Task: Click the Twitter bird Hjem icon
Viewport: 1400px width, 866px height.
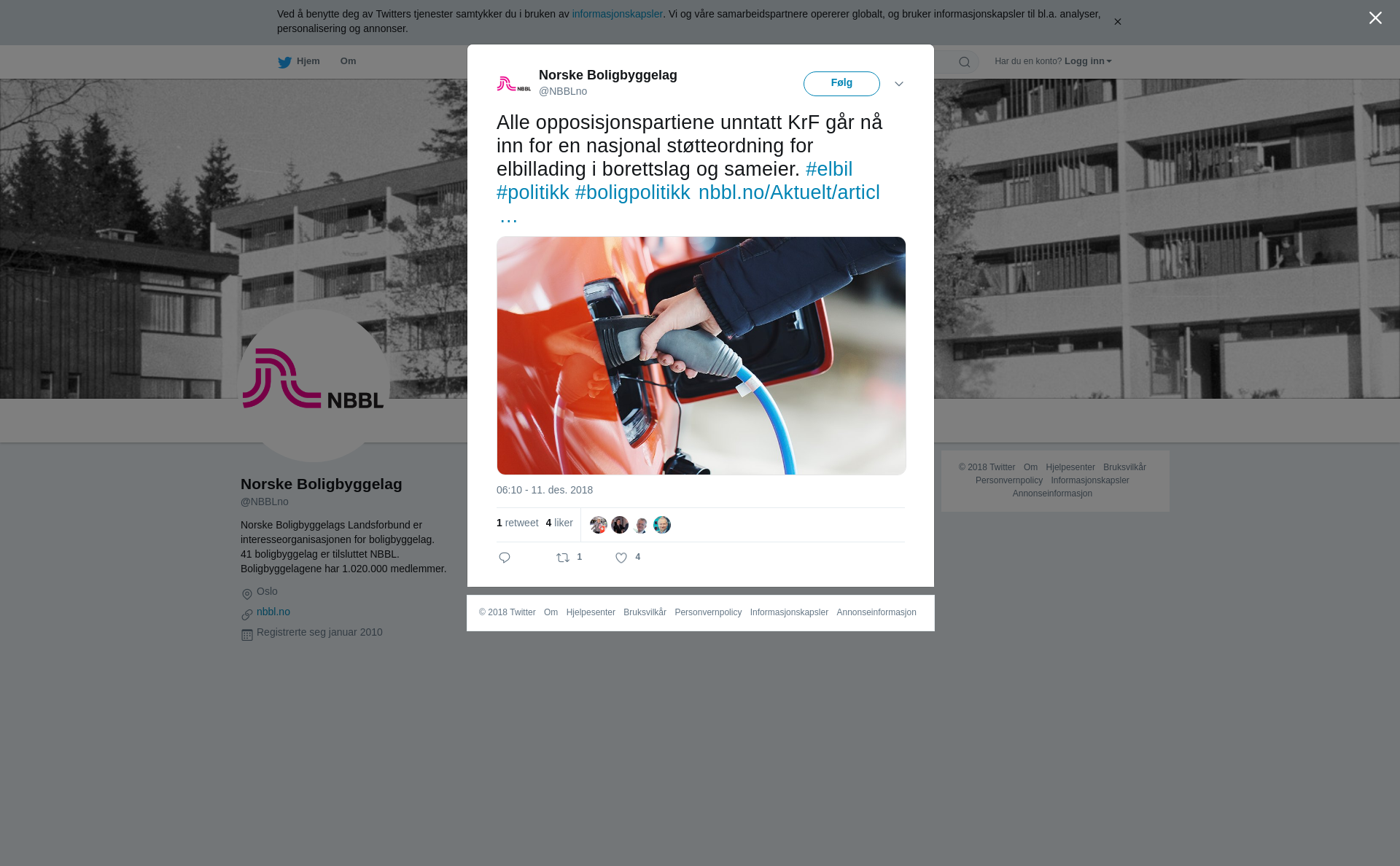Action: (284, 62)
